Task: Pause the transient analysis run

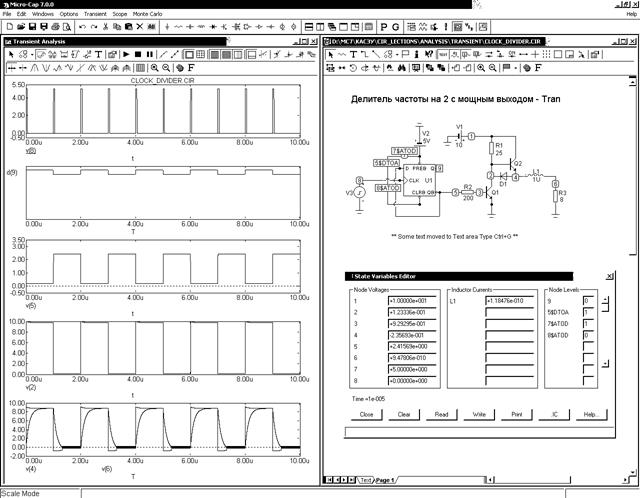Action: 149,54
